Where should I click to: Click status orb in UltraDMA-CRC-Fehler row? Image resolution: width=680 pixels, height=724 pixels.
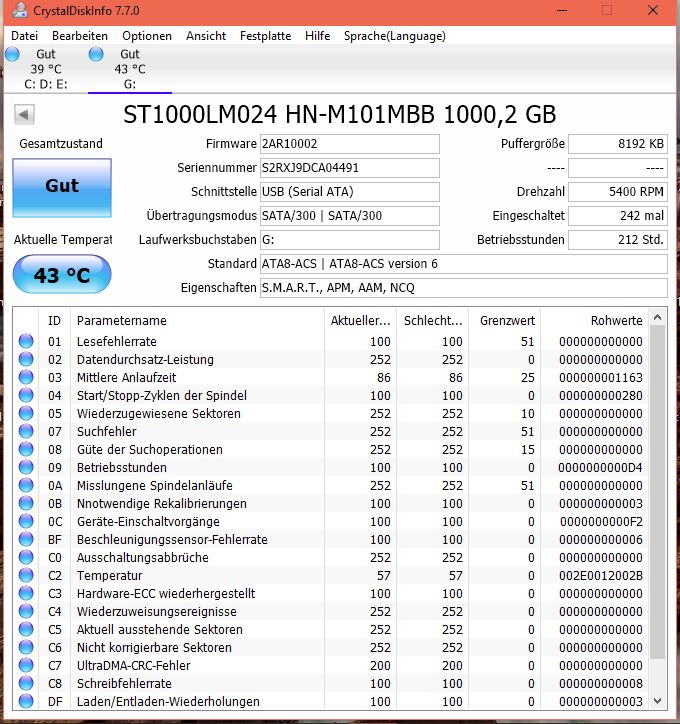(x=26, y=665)
